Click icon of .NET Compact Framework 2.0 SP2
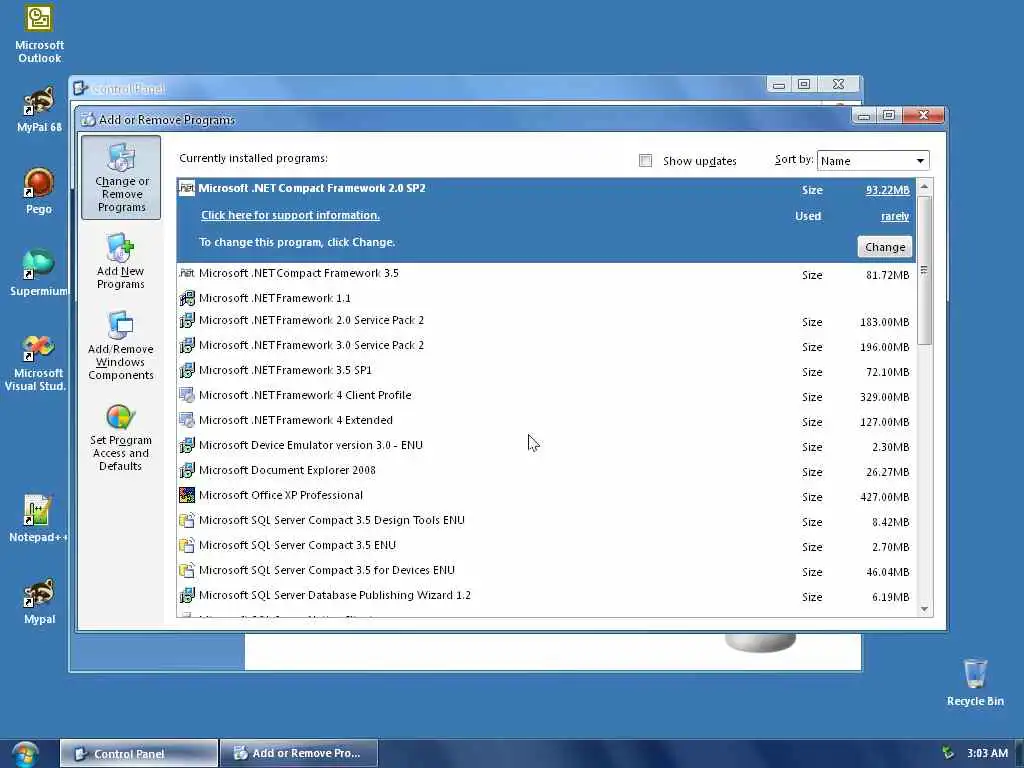Viewport: 1024px width, 768px height. point(187,188)
